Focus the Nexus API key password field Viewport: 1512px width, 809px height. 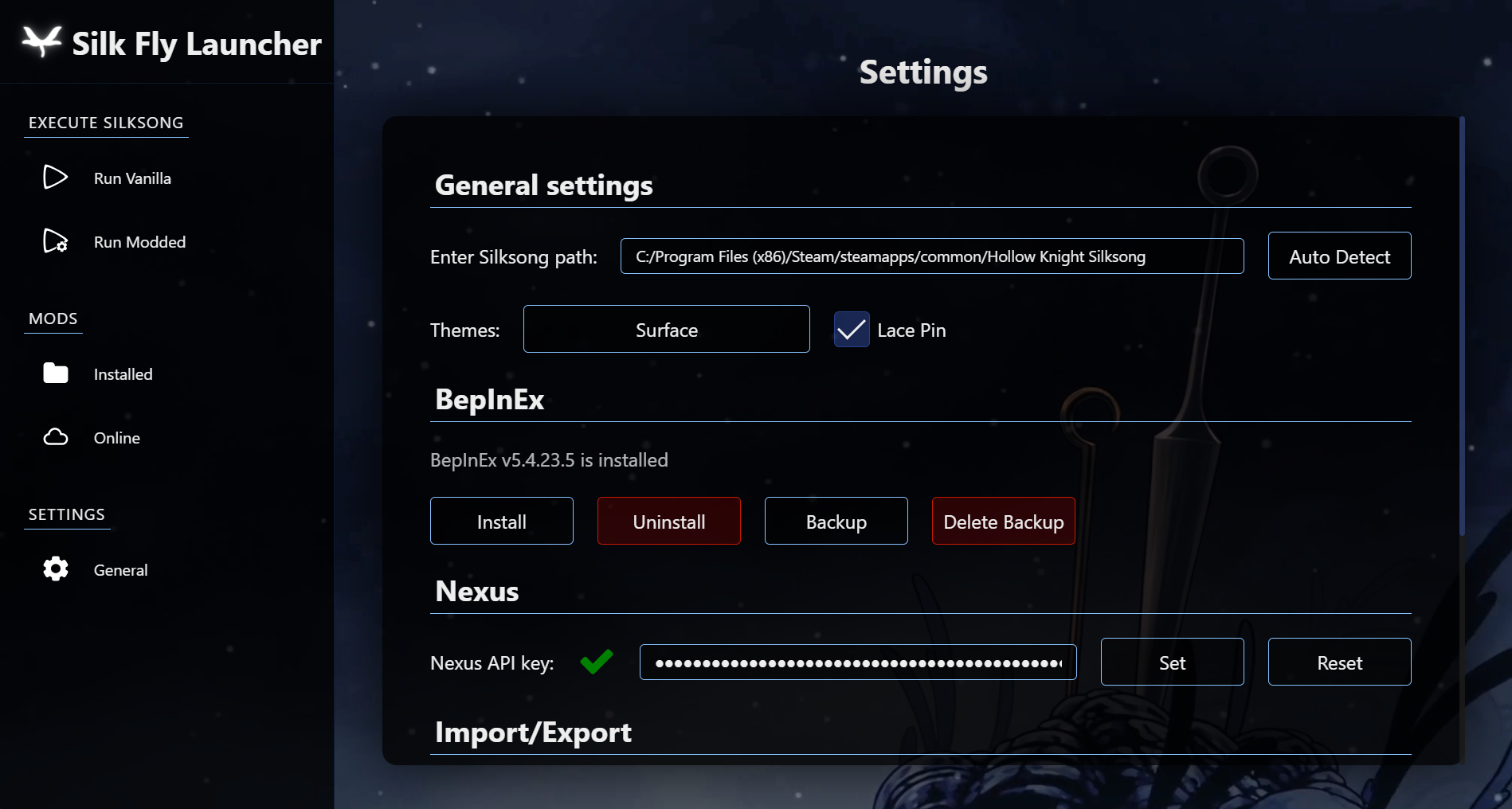point(857,662)
